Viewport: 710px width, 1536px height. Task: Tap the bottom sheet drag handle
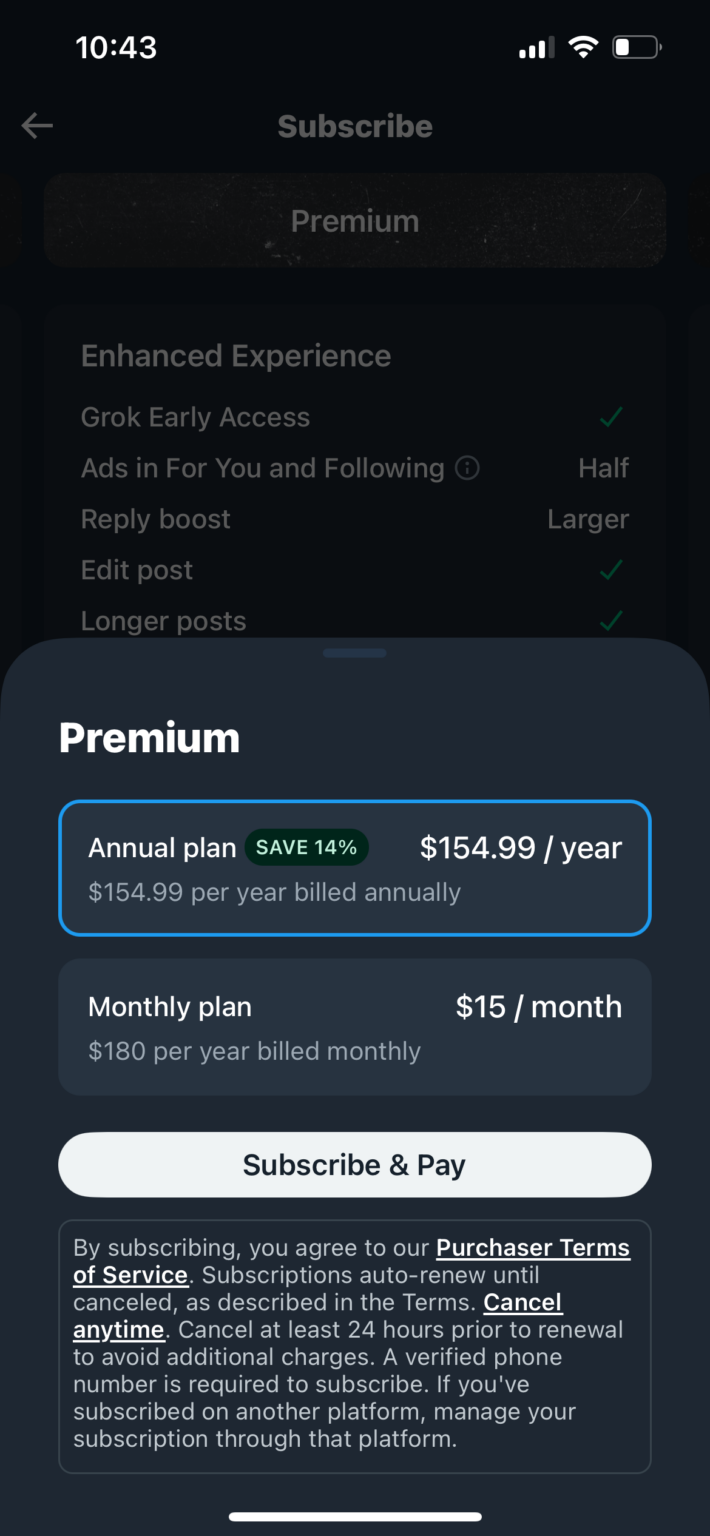[355, 652]
